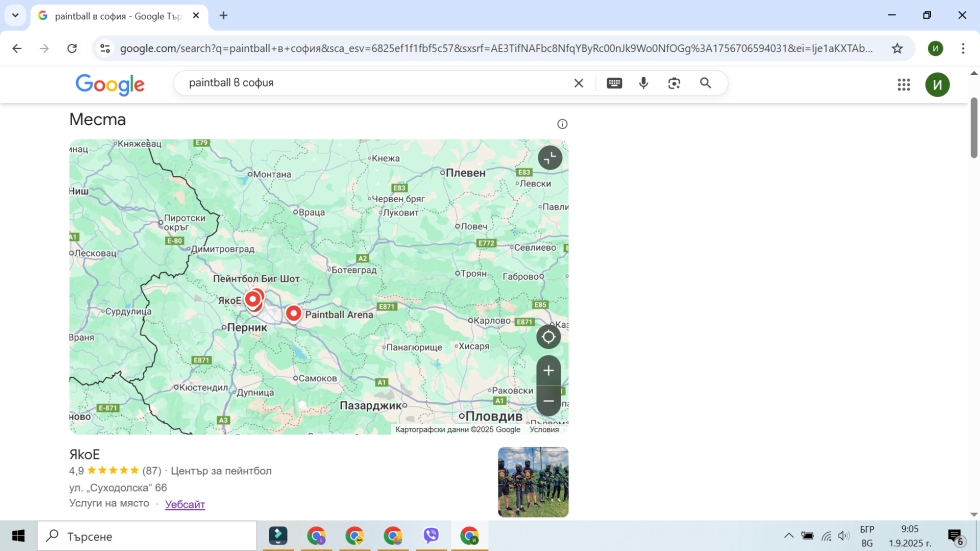The width and height of the screenshot is (980, 551).
Task: Collapse map with the fullscreen toggle button
Action: (549, 158)
